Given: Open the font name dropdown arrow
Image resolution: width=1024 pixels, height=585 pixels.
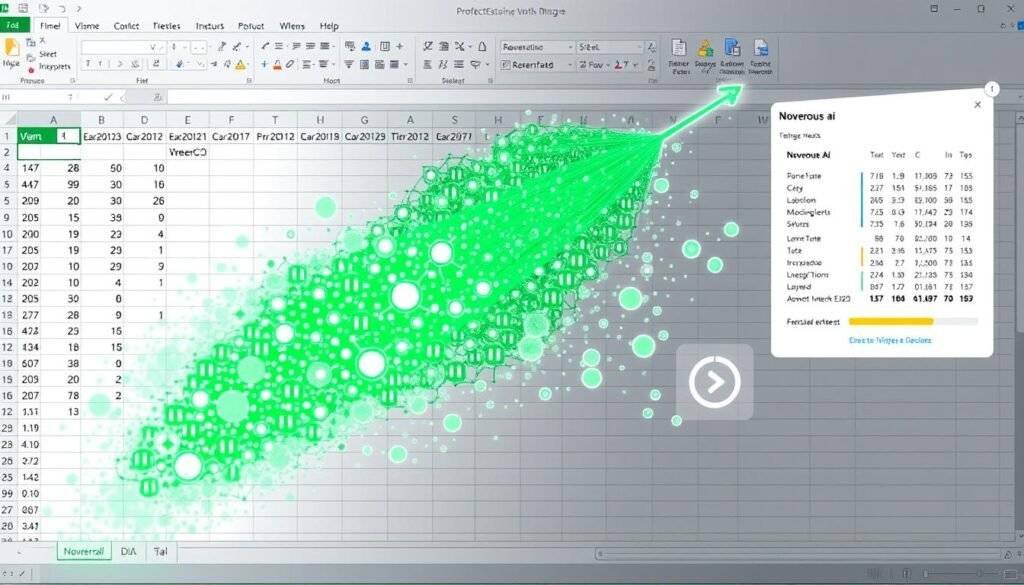Looking at the screenshot, I should click(153, 47).
